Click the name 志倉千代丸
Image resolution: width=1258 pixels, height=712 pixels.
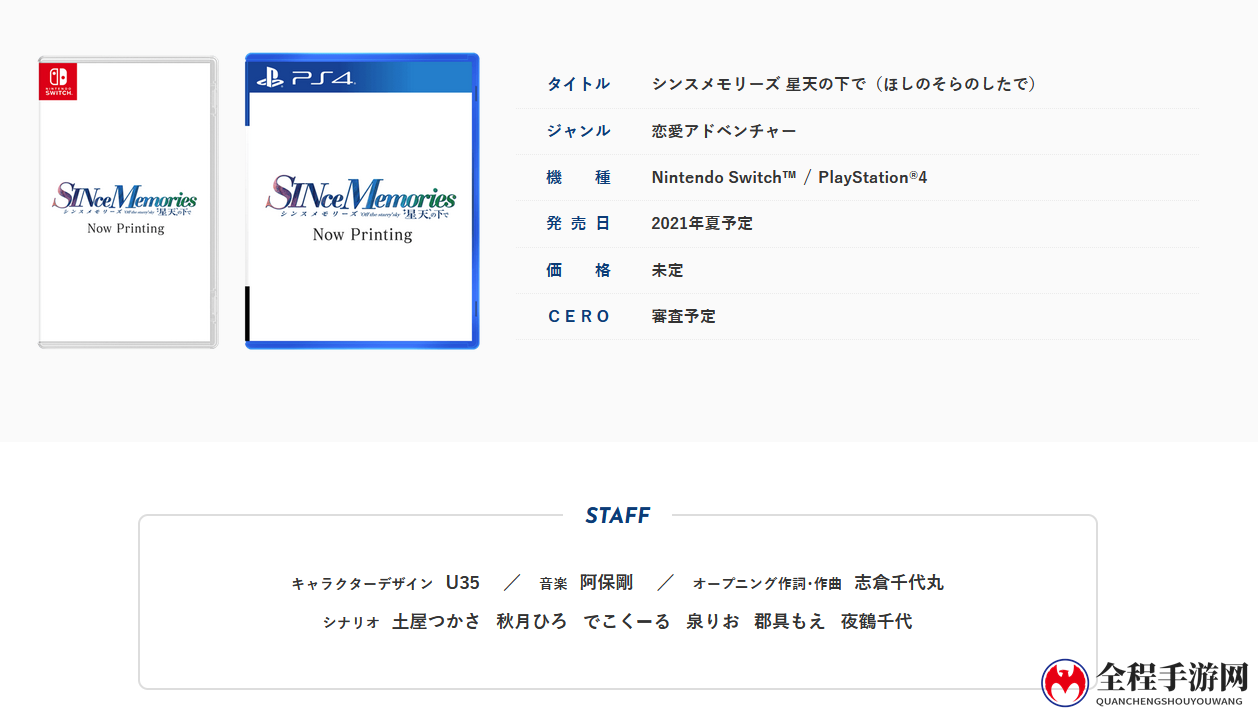pos(899,582)
